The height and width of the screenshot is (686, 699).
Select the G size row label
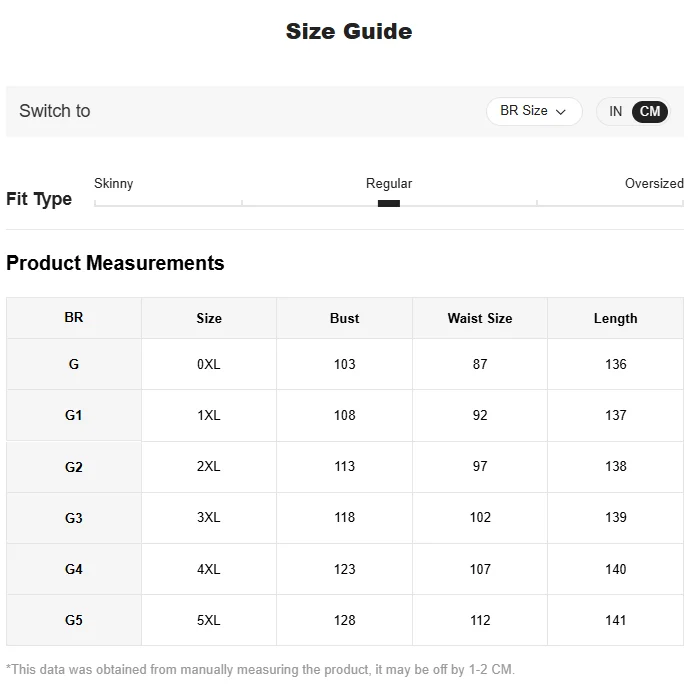pyautogui.click(x=74, y=364)
